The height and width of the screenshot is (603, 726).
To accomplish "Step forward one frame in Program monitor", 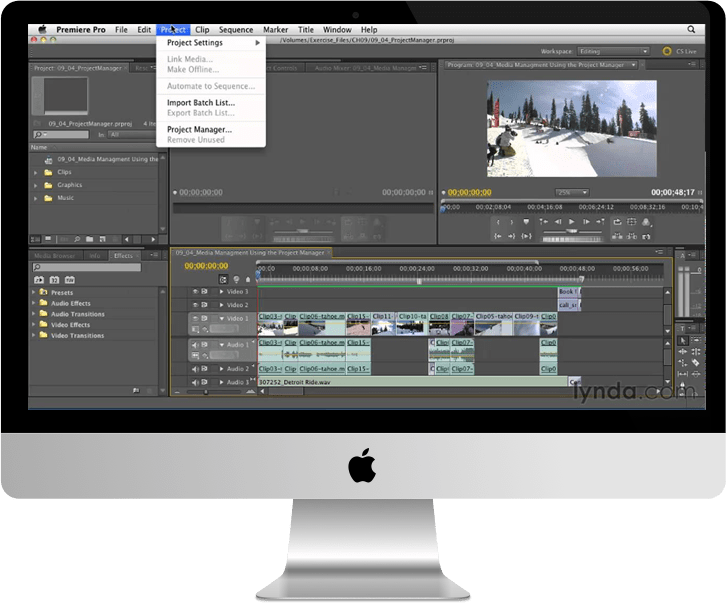I will (586, 222).
